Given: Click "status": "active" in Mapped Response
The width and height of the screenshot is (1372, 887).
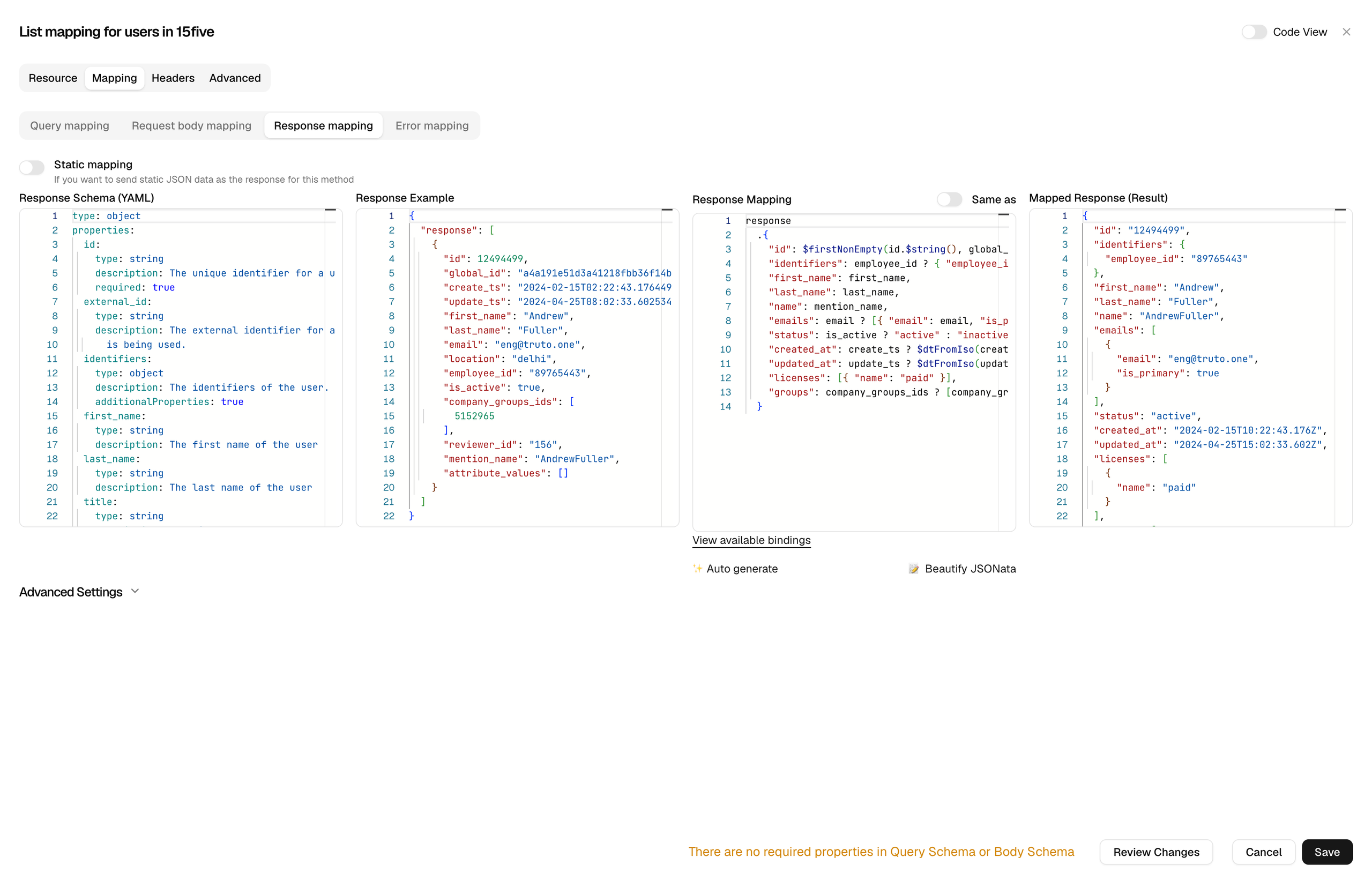Looking at the screenshot, I should pos(1147,416).
